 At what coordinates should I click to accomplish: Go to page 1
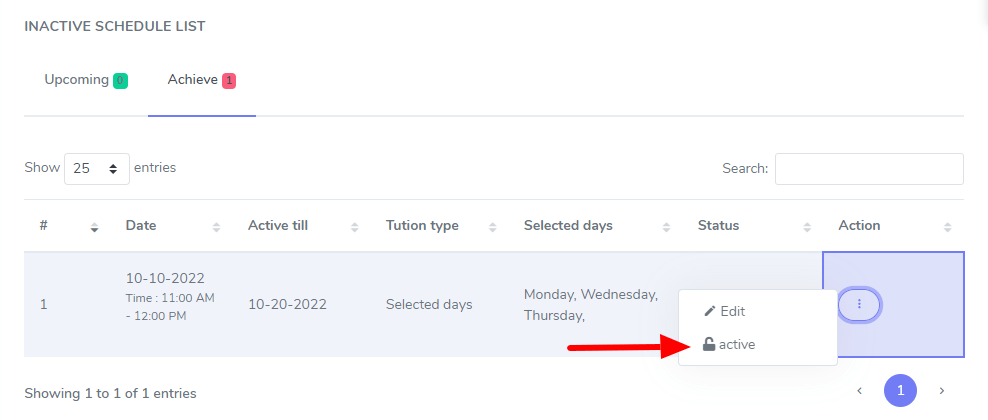click(900, 391)
